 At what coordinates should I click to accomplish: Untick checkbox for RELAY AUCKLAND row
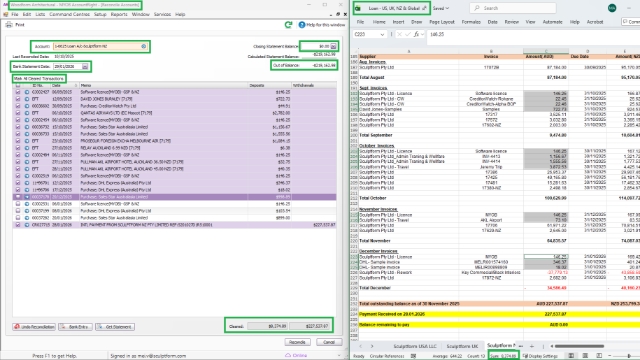click(18, 148)
